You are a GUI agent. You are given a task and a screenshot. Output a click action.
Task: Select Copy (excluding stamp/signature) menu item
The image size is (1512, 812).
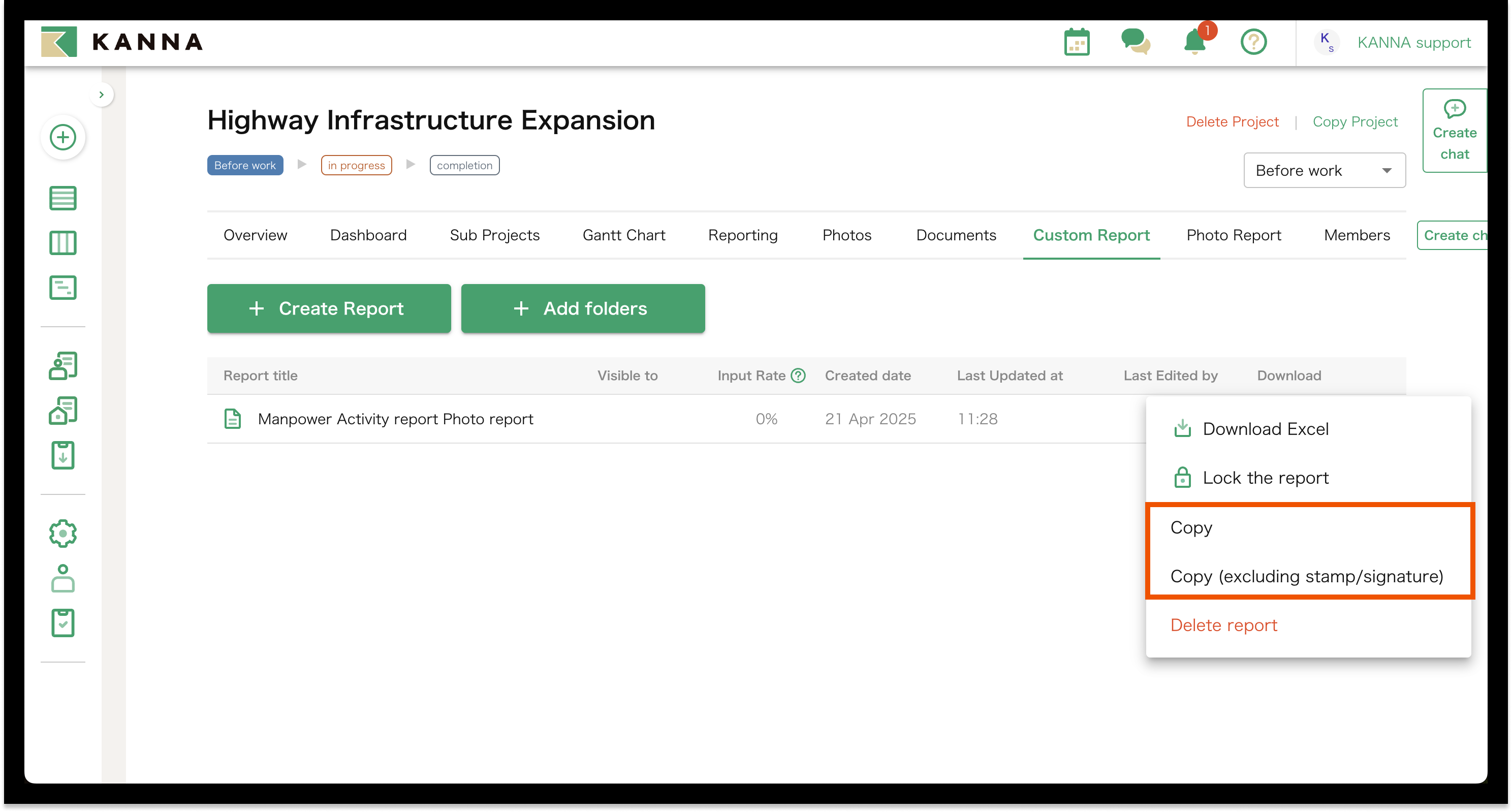tap(1307, 576)
